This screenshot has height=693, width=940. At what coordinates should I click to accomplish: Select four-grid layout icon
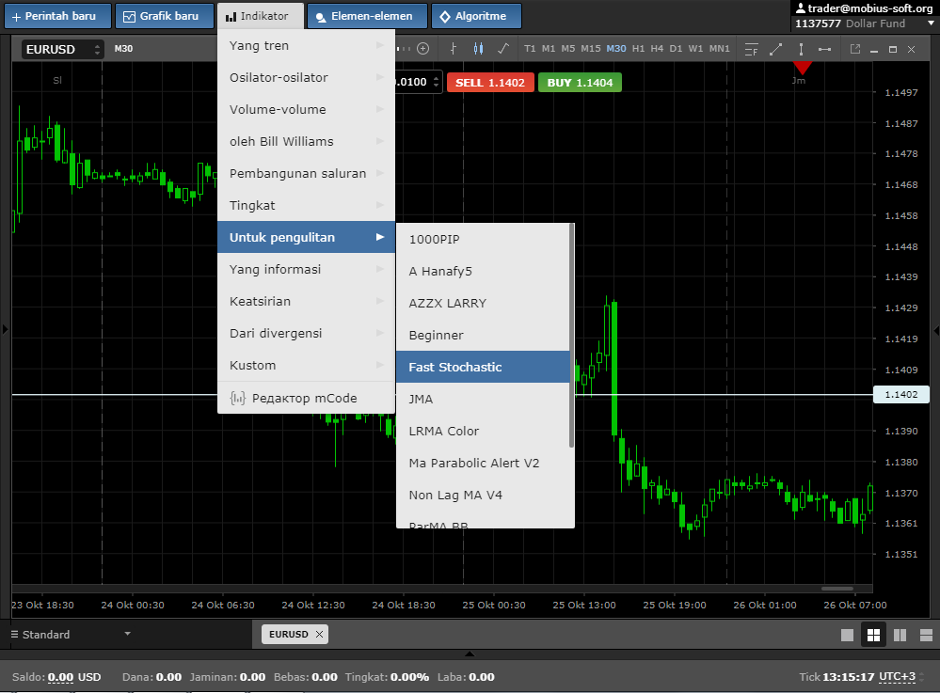coord(873,635)
